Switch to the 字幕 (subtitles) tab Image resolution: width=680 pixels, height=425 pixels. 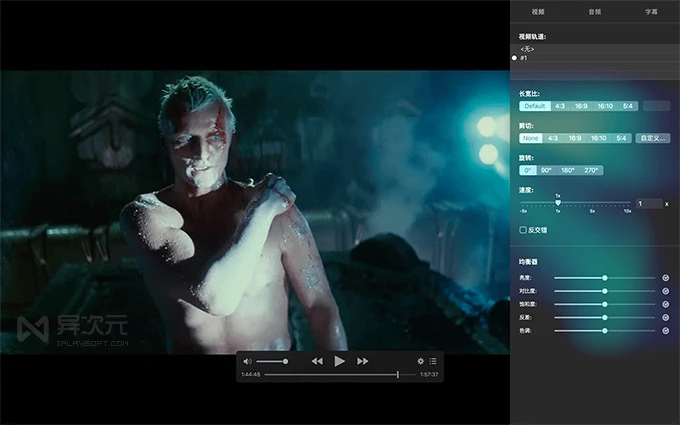(x=651, y=12)
